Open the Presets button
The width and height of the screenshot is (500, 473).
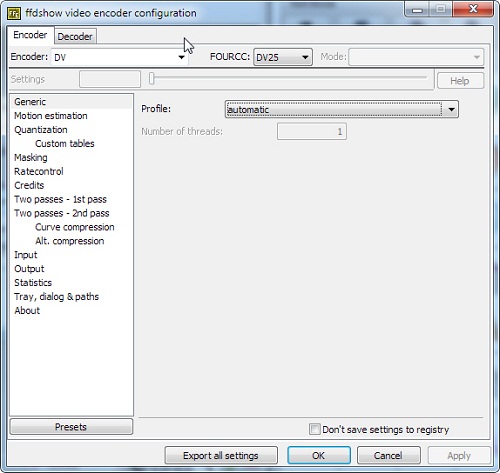pyautogui.click(x=71, y=427)
